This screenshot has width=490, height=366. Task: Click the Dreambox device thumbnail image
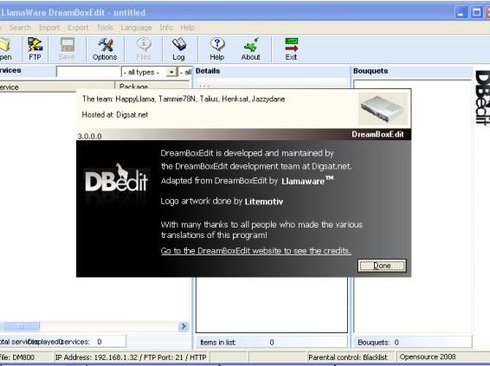click(383, 109)
